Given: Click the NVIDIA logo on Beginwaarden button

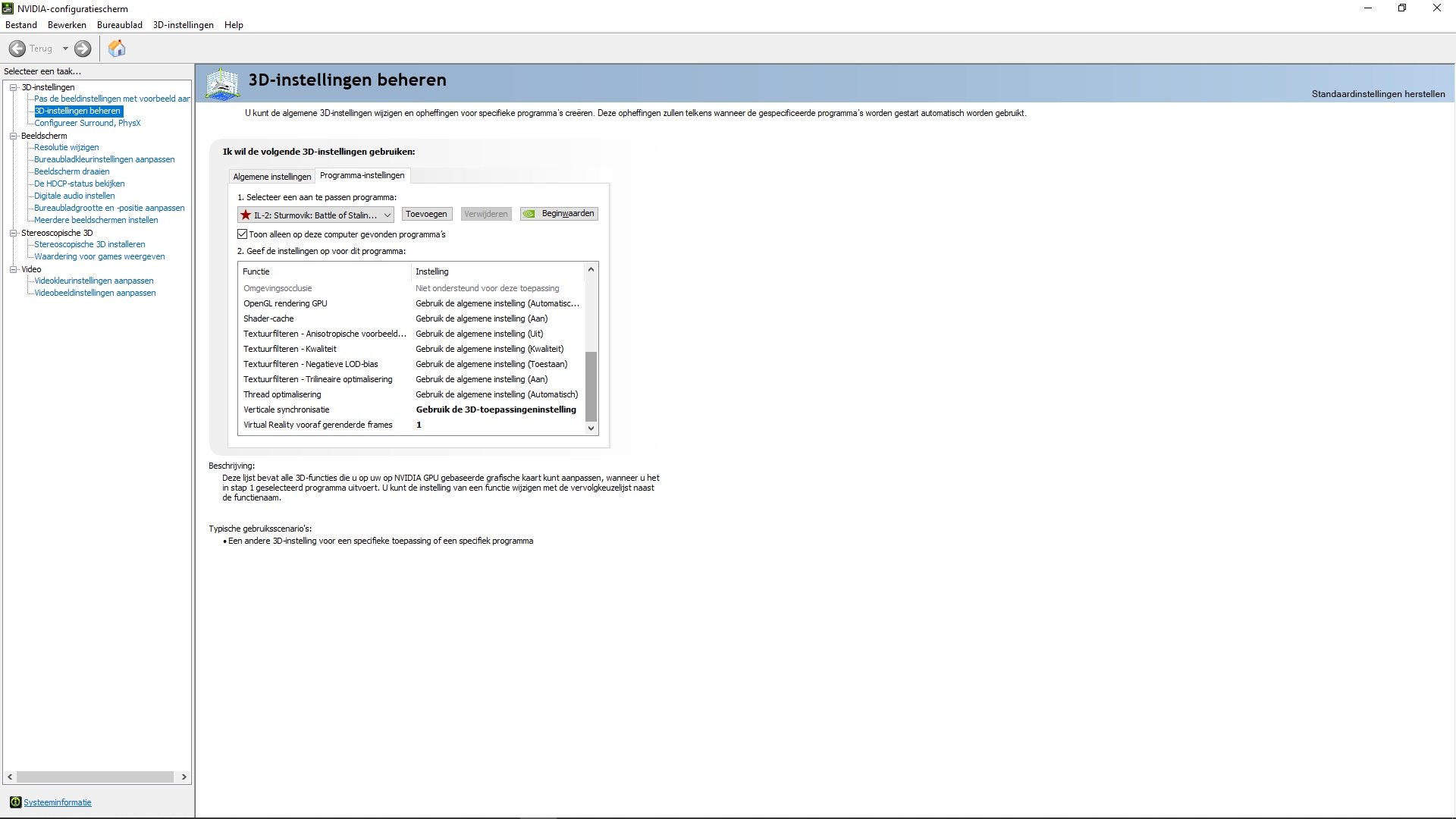Looking at the screenshot, I should [x=529, y=214].
